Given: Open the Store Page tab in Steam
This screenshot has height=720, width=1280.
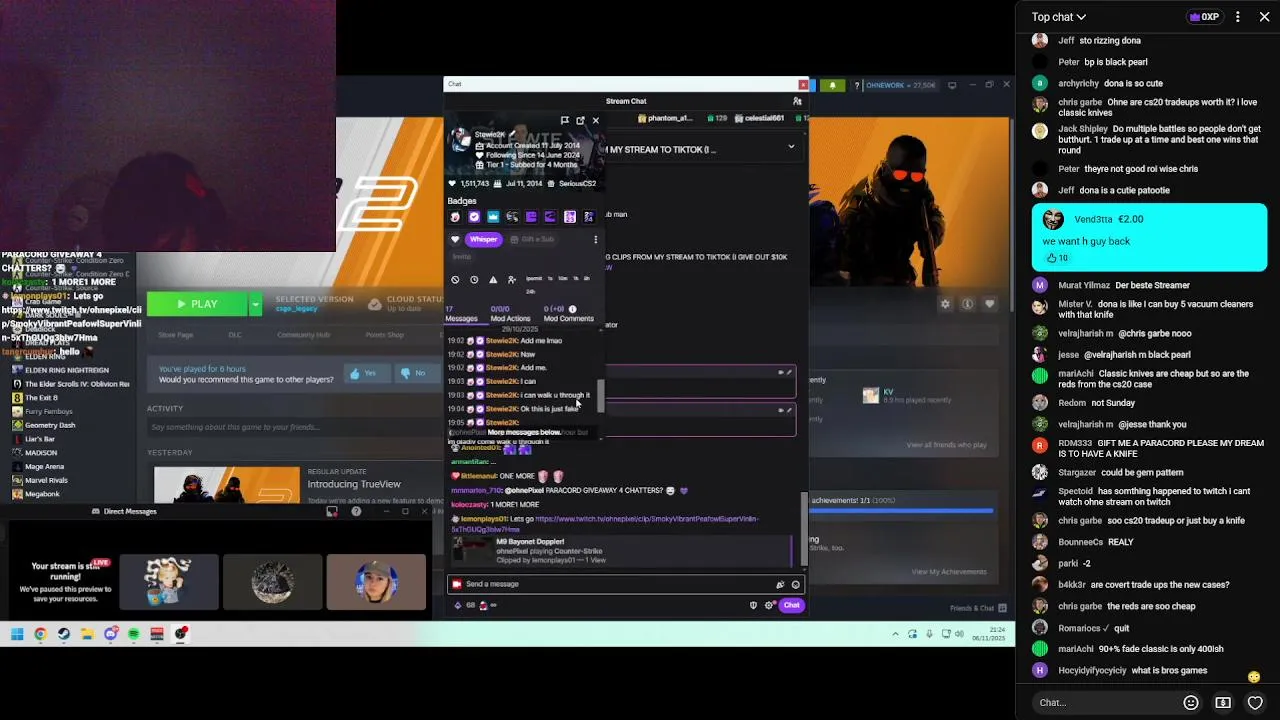Looking at the screenshot, I should pos(176,335).
